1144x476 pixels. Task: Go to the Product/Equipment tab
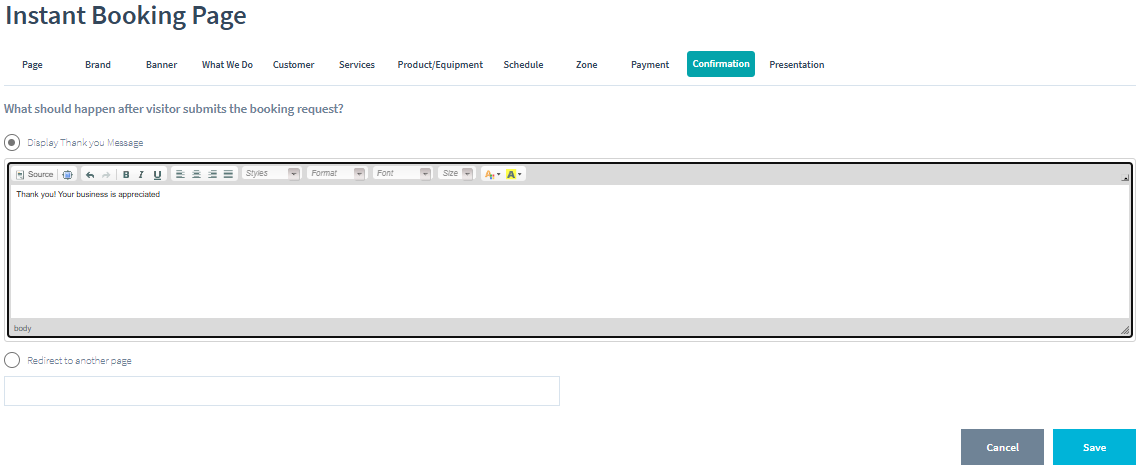click(x=440, y=65)
